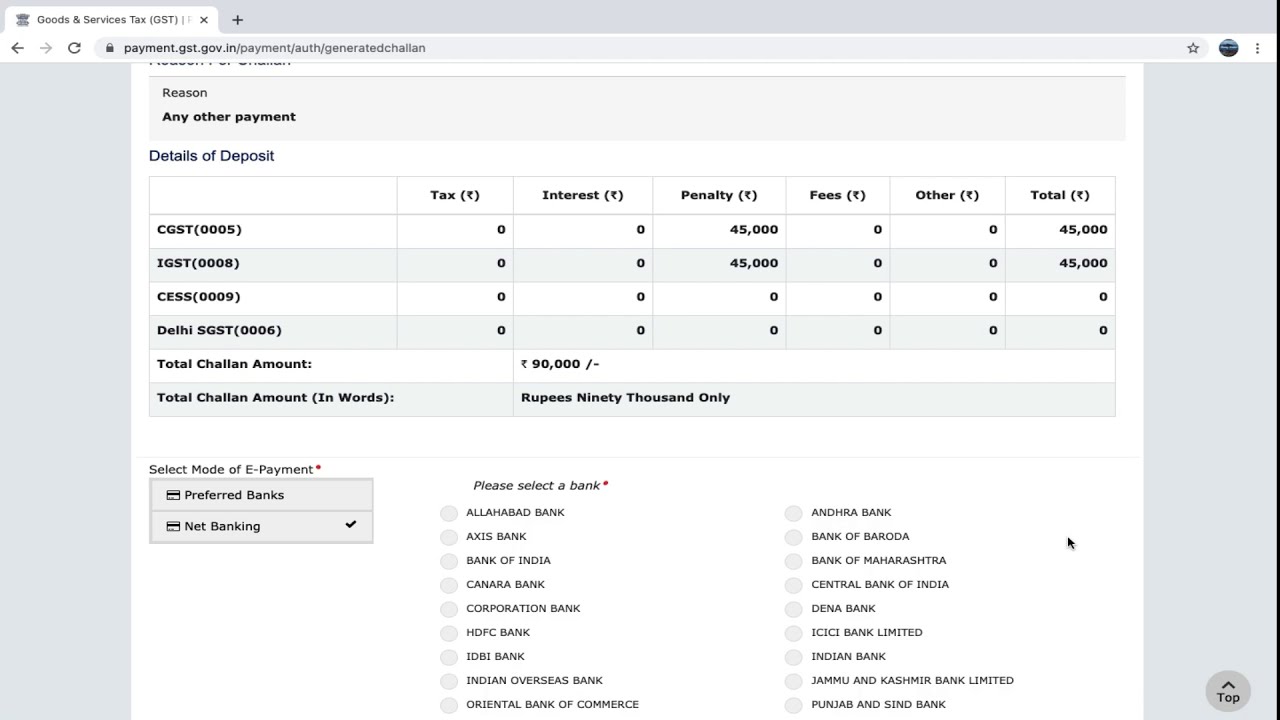Open the Chrome profile avatar
The height and width of the screenshot is (720, 1280).
click(x=1228, y=48)
